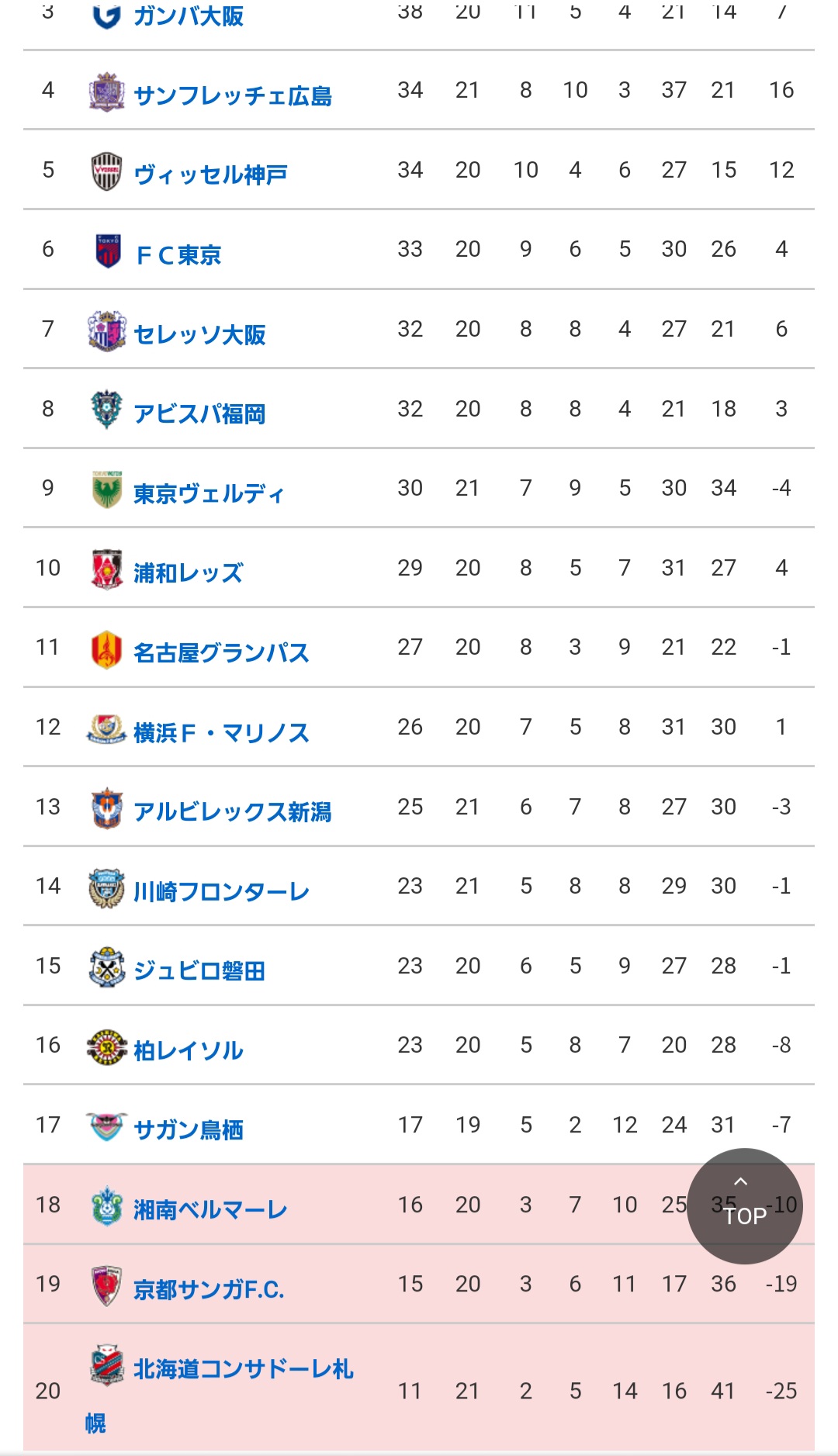Click the Urawa Reds crest icon
This screenshot has height=1456, width=838.
tap(107, 569)
